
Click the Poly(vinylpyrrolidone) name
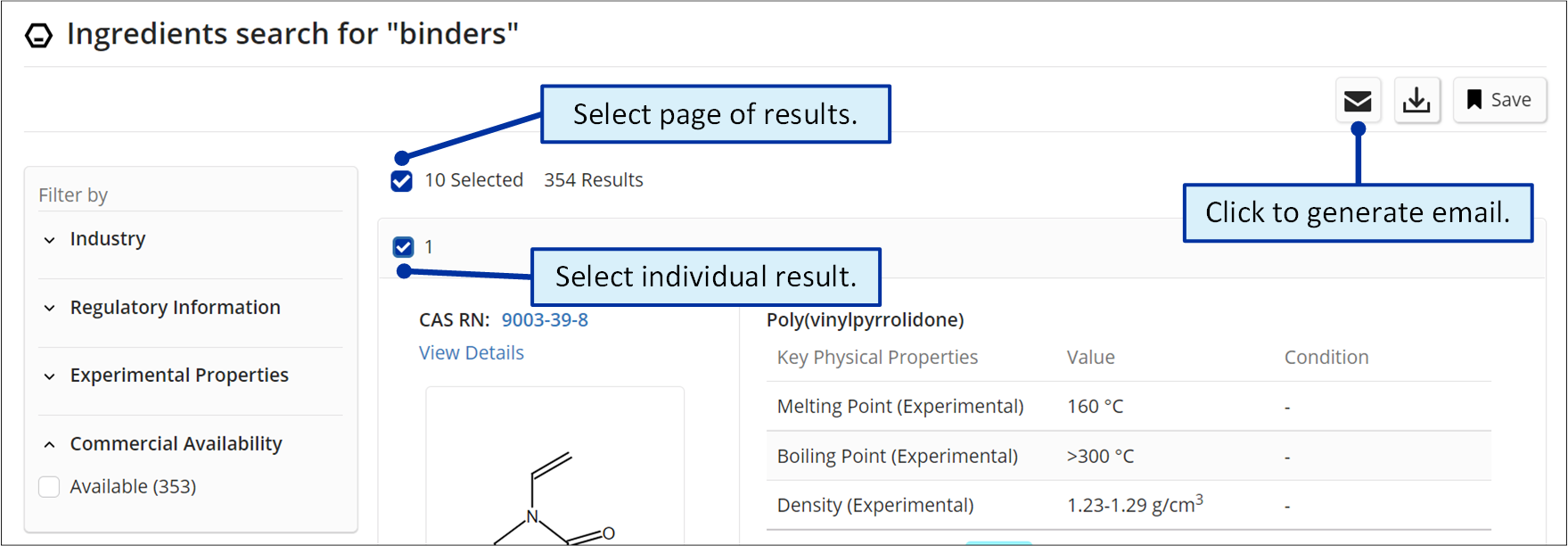865,319
